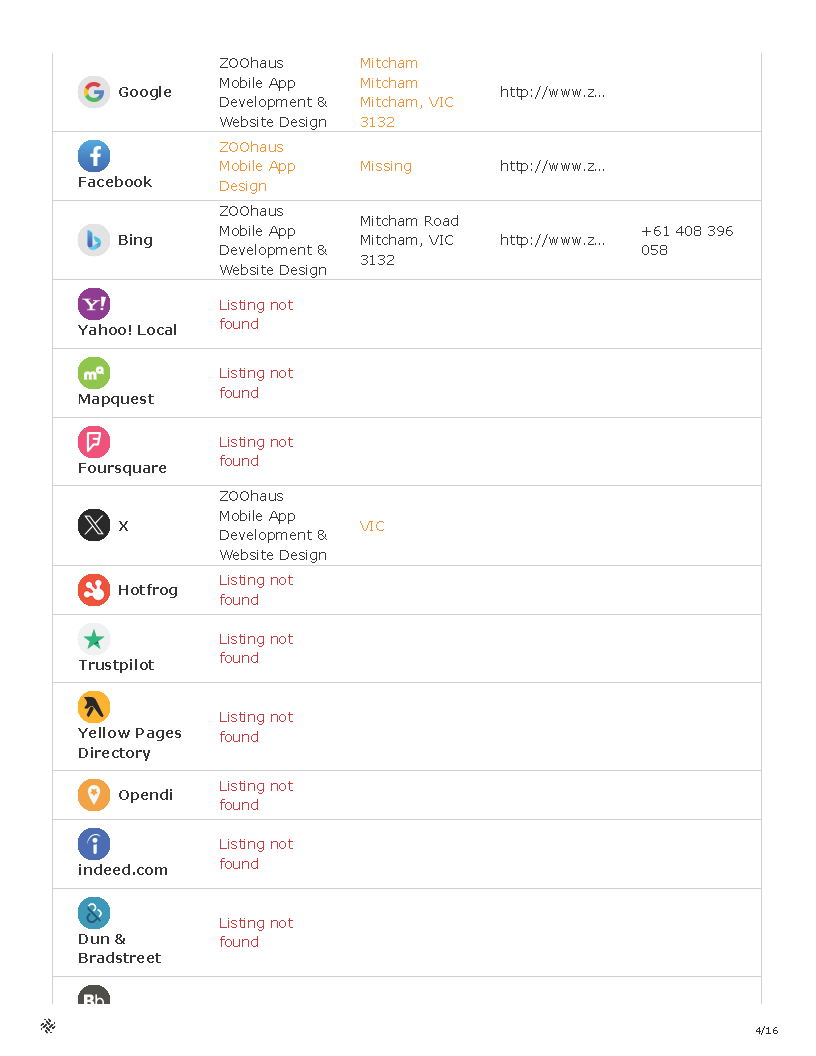This screenshot has width=816, height=1056.
Task: Click the Missing address text for Facebook
Action: pyautogui.click(x=386, y=166)
